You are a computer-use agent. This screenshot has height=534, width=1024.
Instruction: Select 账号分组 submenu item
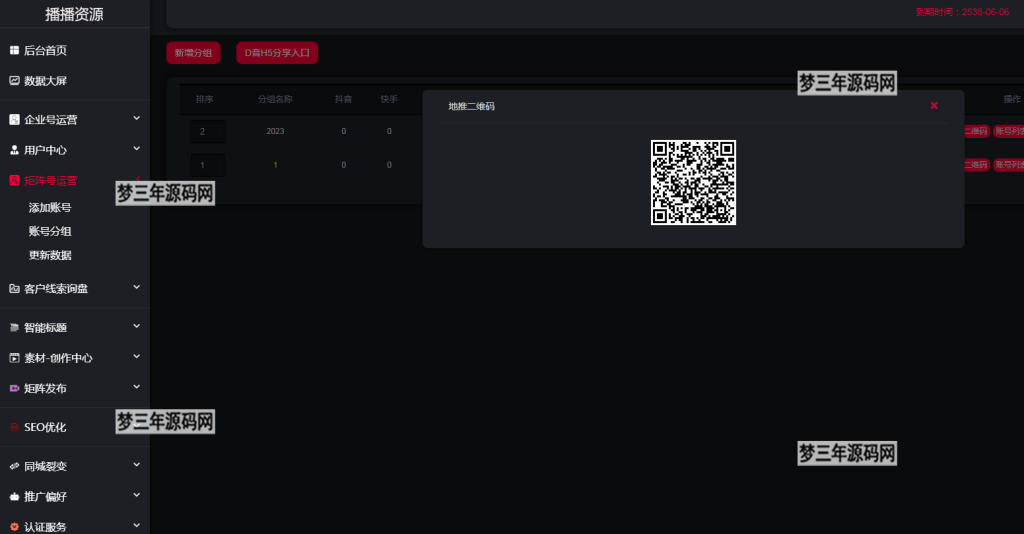point(50,231)
